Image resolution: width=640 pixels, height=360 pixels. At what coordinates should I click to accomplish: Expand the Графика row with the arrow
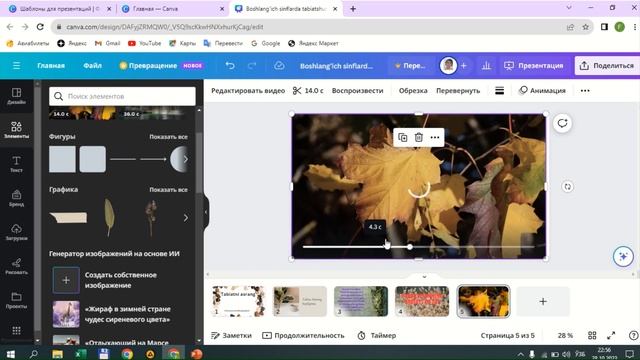[186, 218]
